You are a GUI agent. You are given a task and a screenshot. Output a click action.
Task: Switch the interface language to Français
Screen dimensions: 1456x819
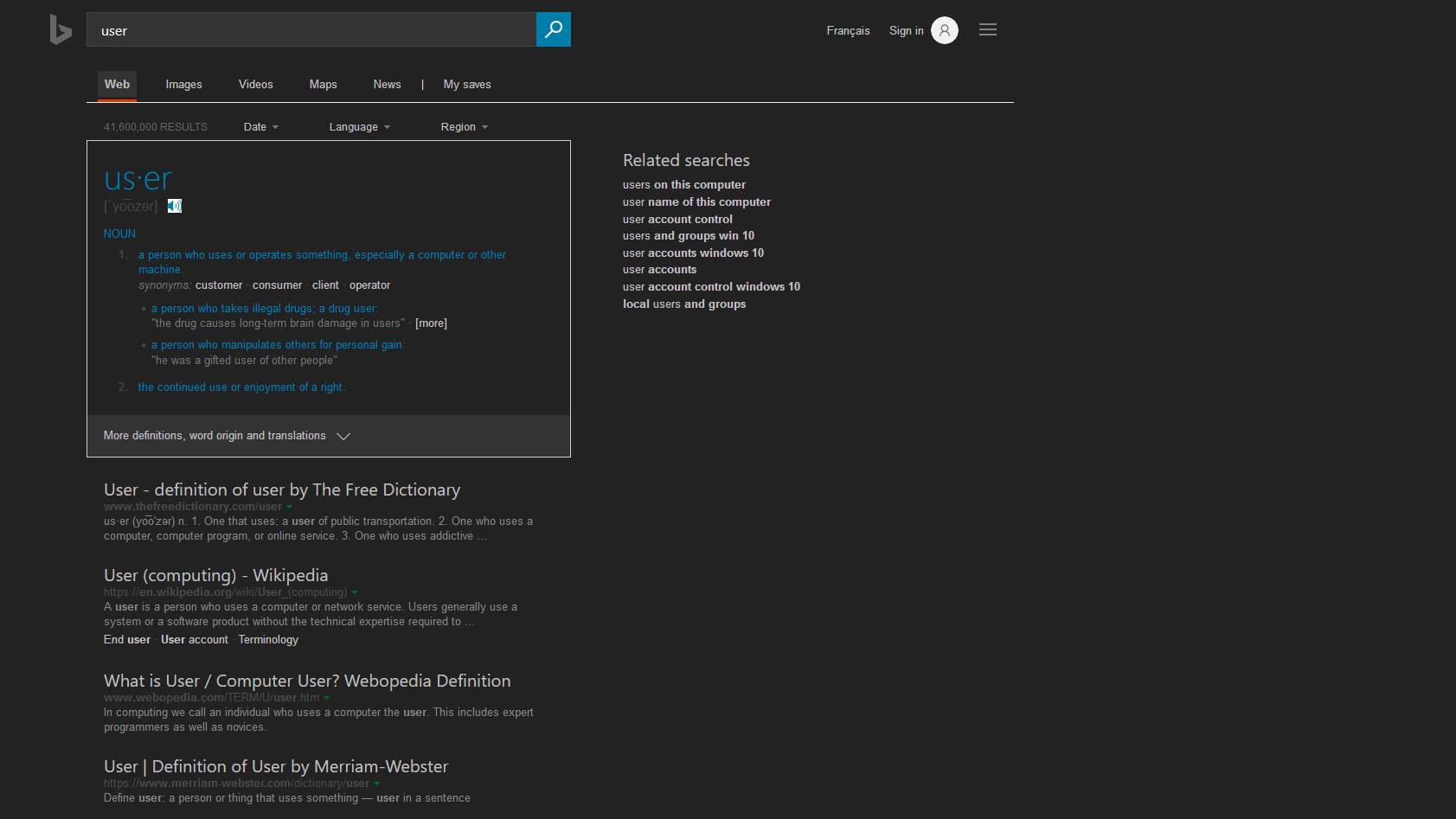pos(848,30)
